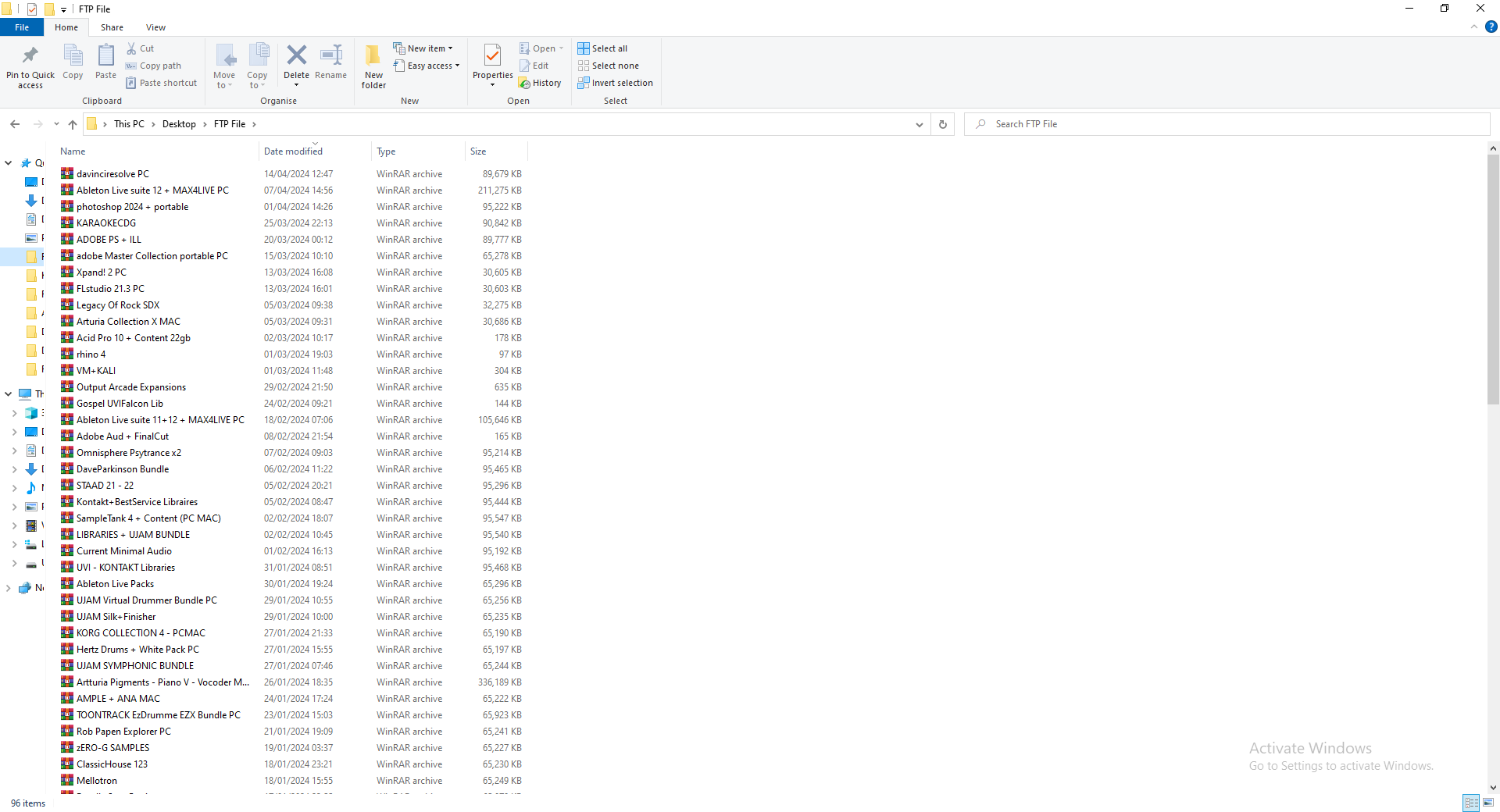
Task: Click the Paste ribbon icon
Action: click(105, 55)
